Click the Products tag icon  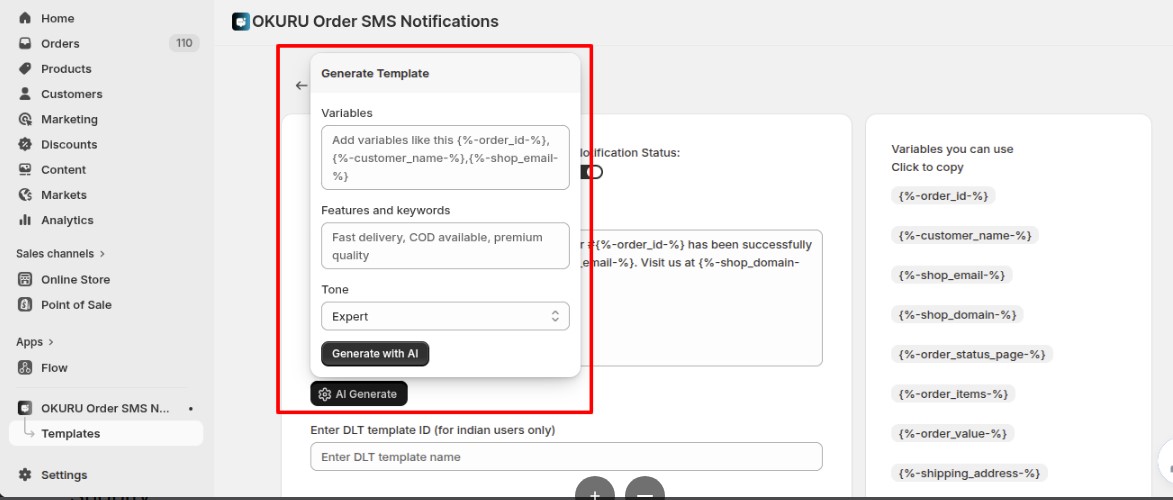25,69
